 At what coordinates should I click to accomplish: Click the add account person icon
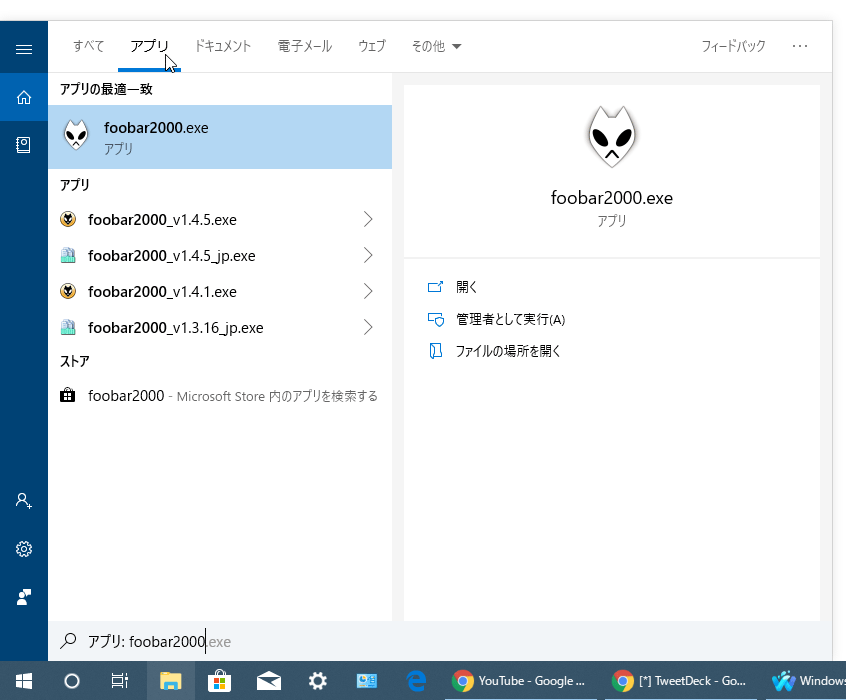[x=24, y=500]
